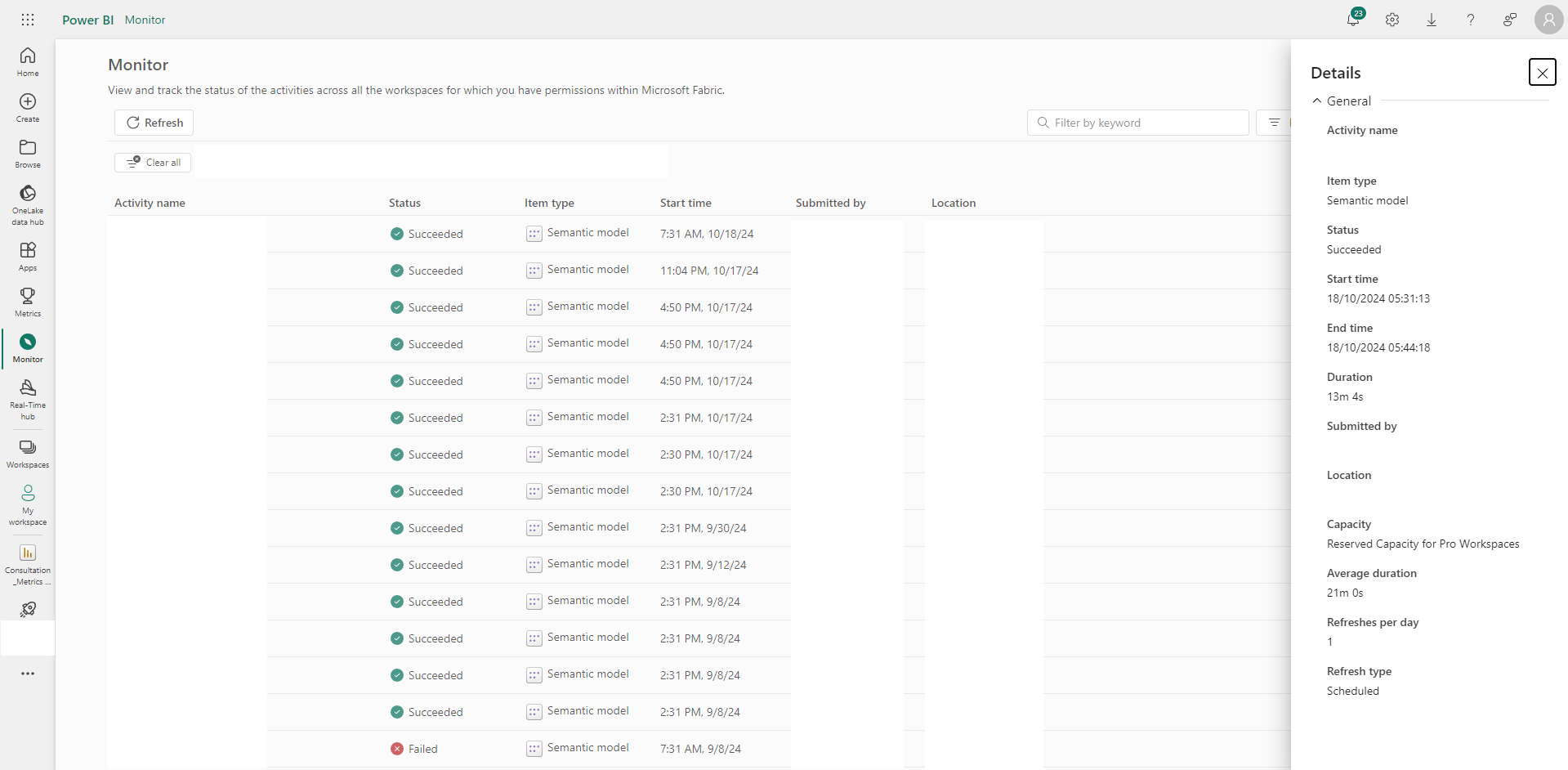This screenshot has height=770, width=1568.
Task: Click Start time value 18/10/2024 05:31:13
Action: 1378,298
